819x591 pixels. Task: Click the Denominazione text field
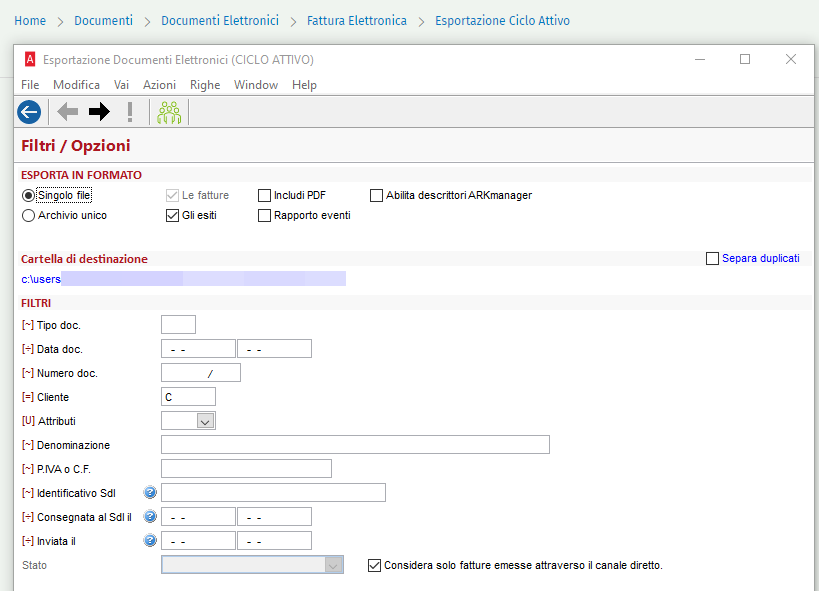coord(355,445)
